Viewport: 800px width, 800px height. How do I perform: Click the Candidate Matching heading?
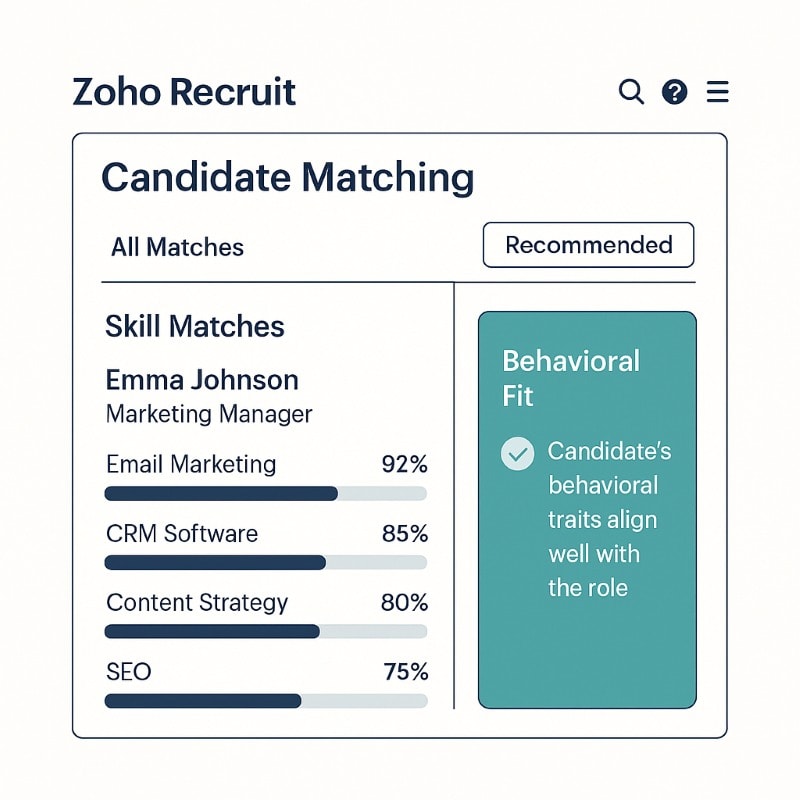tap(287, 178)
